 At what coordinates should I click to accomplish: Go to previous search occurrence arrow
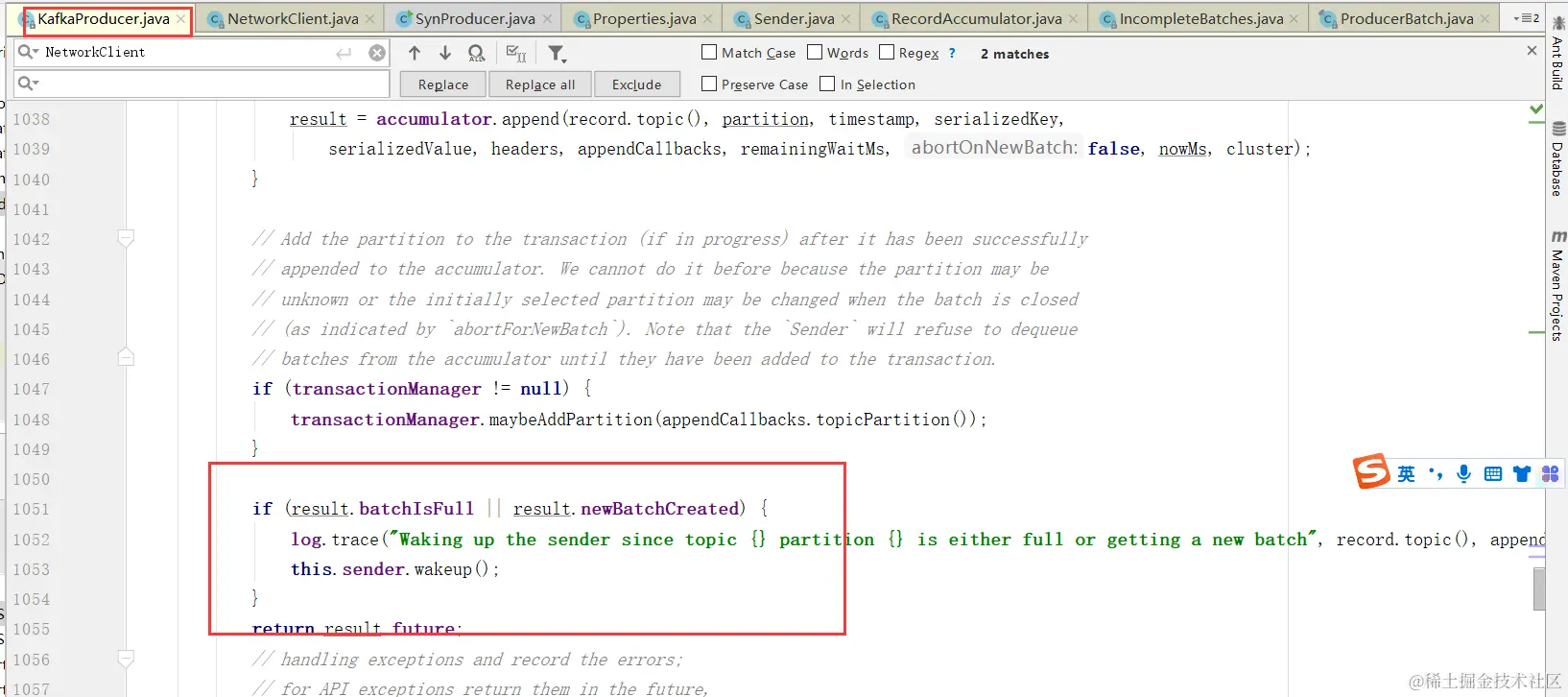tap(414, 53)
